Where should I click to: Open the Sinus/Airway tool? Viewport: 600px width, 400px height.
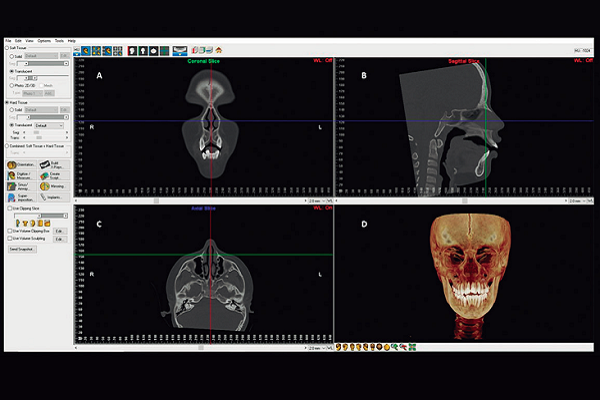(21, 186)
